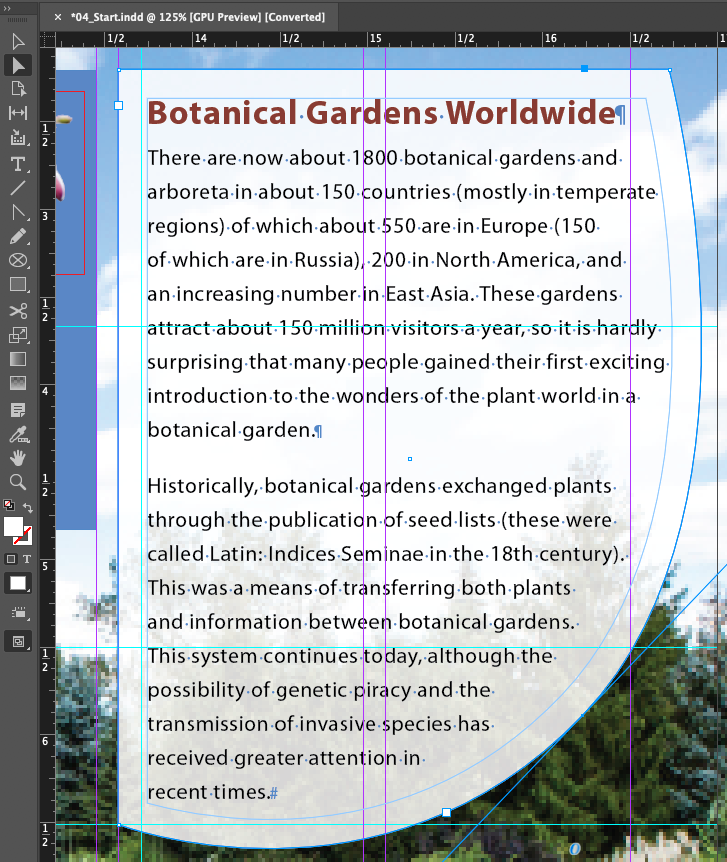The image size is (727, 862).
Task: Click the selected top anchor point of the frame
Action: tap(585, 69)
